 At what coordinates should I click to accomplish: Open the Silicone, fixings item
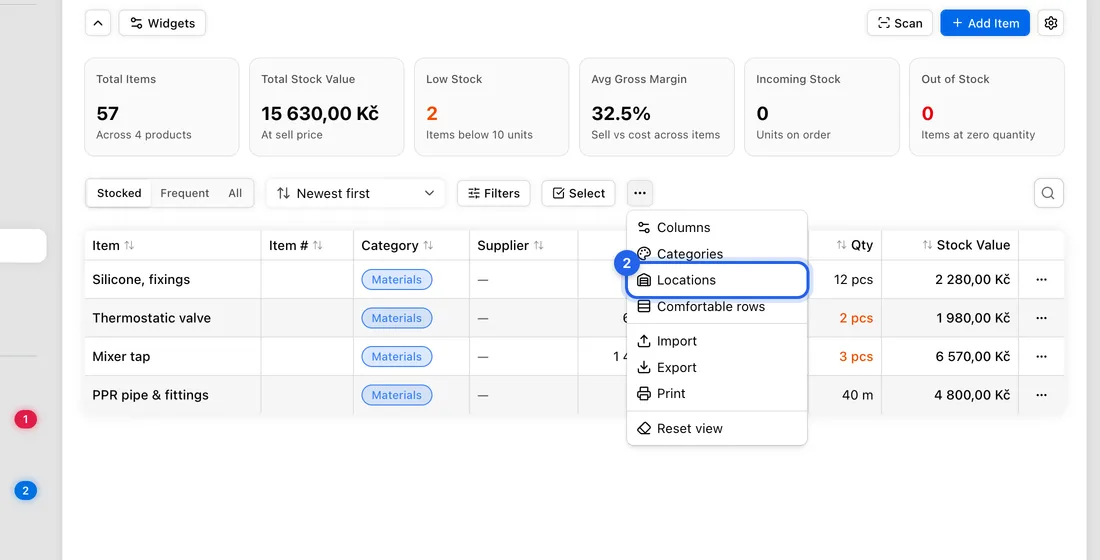141,279
